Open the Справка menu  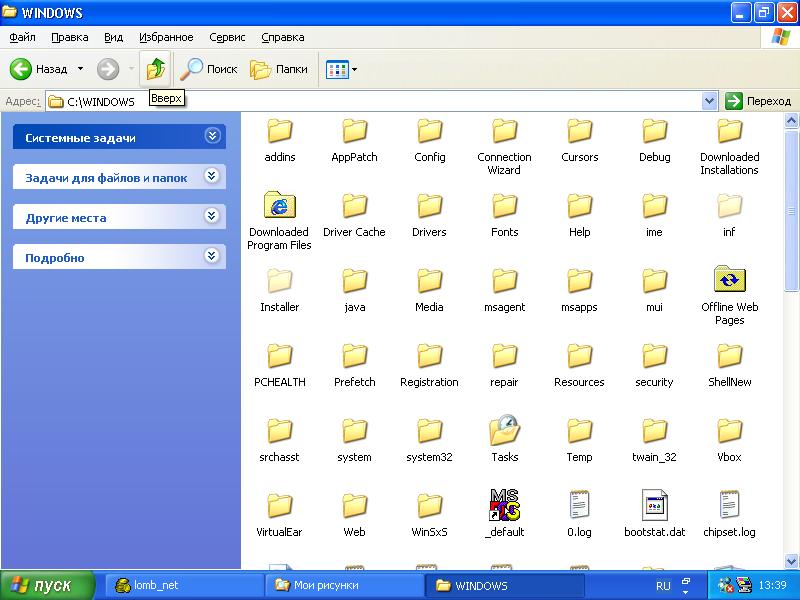(x=283, y=37)
